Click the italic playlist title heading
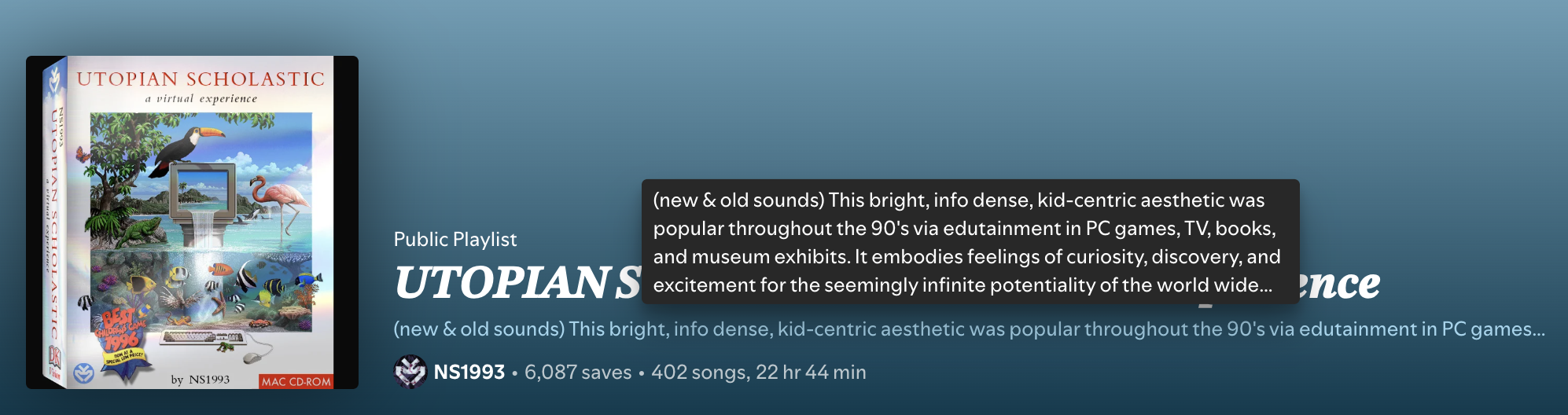The width and height of the screenshot is (1568, 415). [x=516, y=283]
